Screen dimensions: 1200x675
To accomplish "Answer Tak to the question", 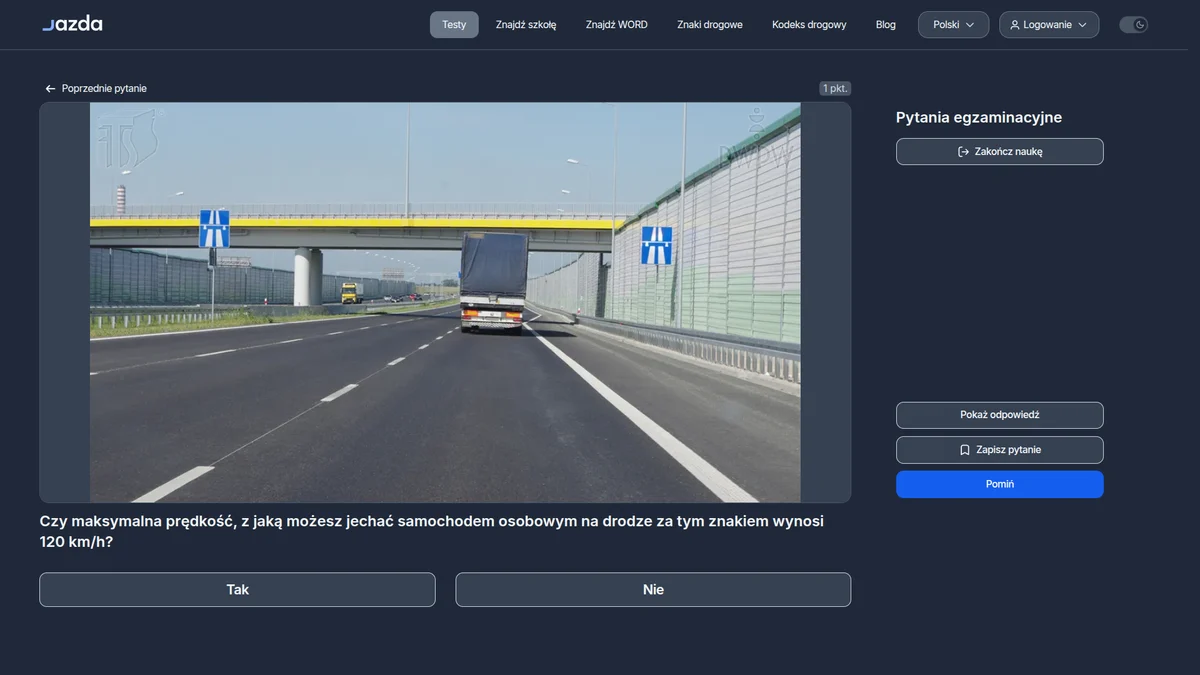I will click(x=237, y=590).
